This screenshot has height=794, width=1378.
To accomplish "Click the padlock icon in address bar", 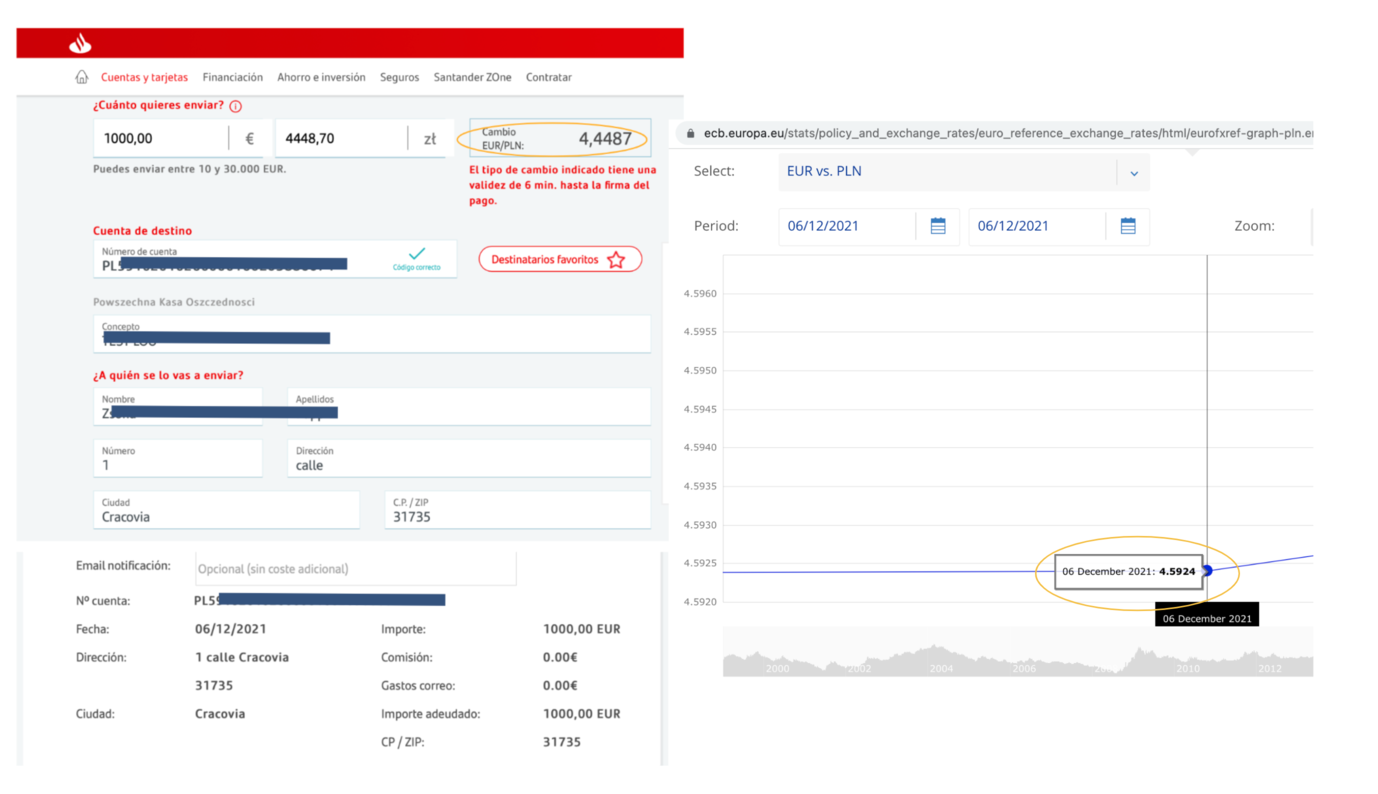I will (x=690, y=133).
